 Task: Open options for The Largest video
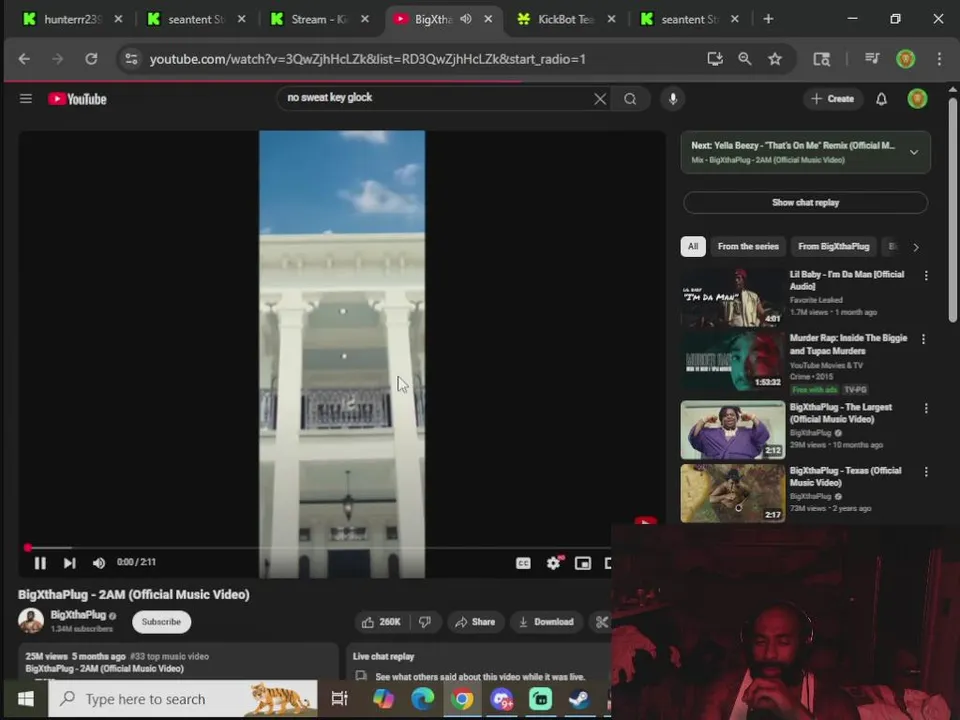pyautogui.click(x=926, y=408)
